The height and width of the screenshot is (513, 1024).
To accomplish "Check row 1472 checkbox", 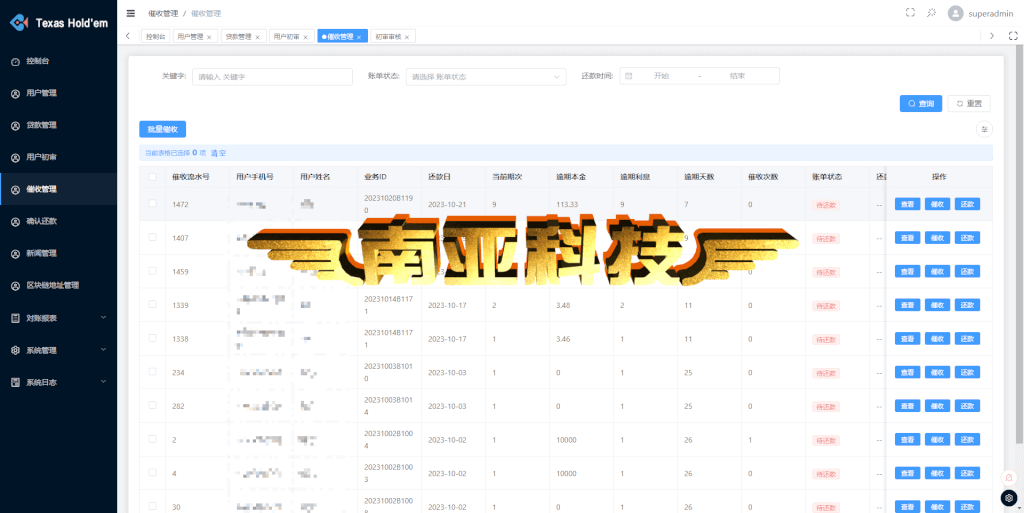I will [x=152, y=204].
